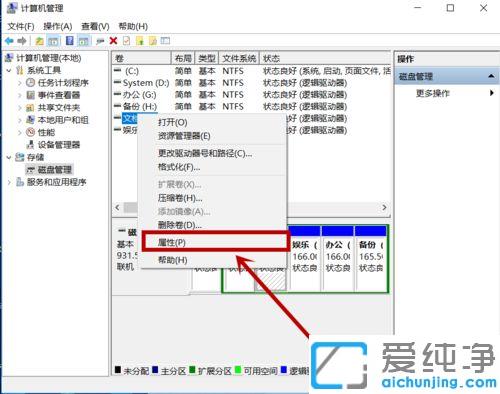
Task: Open the 文件(F) menu
Action: pyautogui.click(x=21, y=26)
